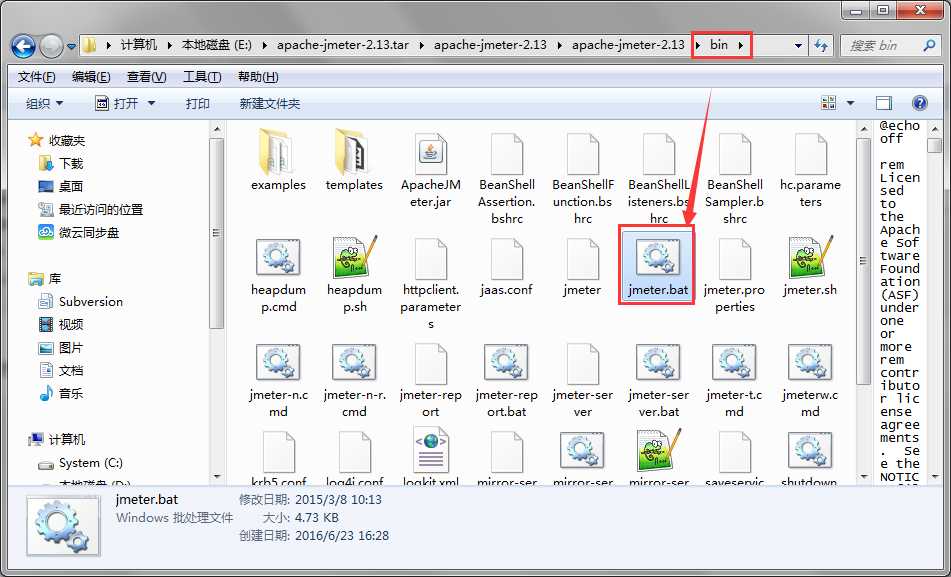Viewport: 951px width, 577px height.
Task: Select jaas.conf file
Action: [506, 267]
